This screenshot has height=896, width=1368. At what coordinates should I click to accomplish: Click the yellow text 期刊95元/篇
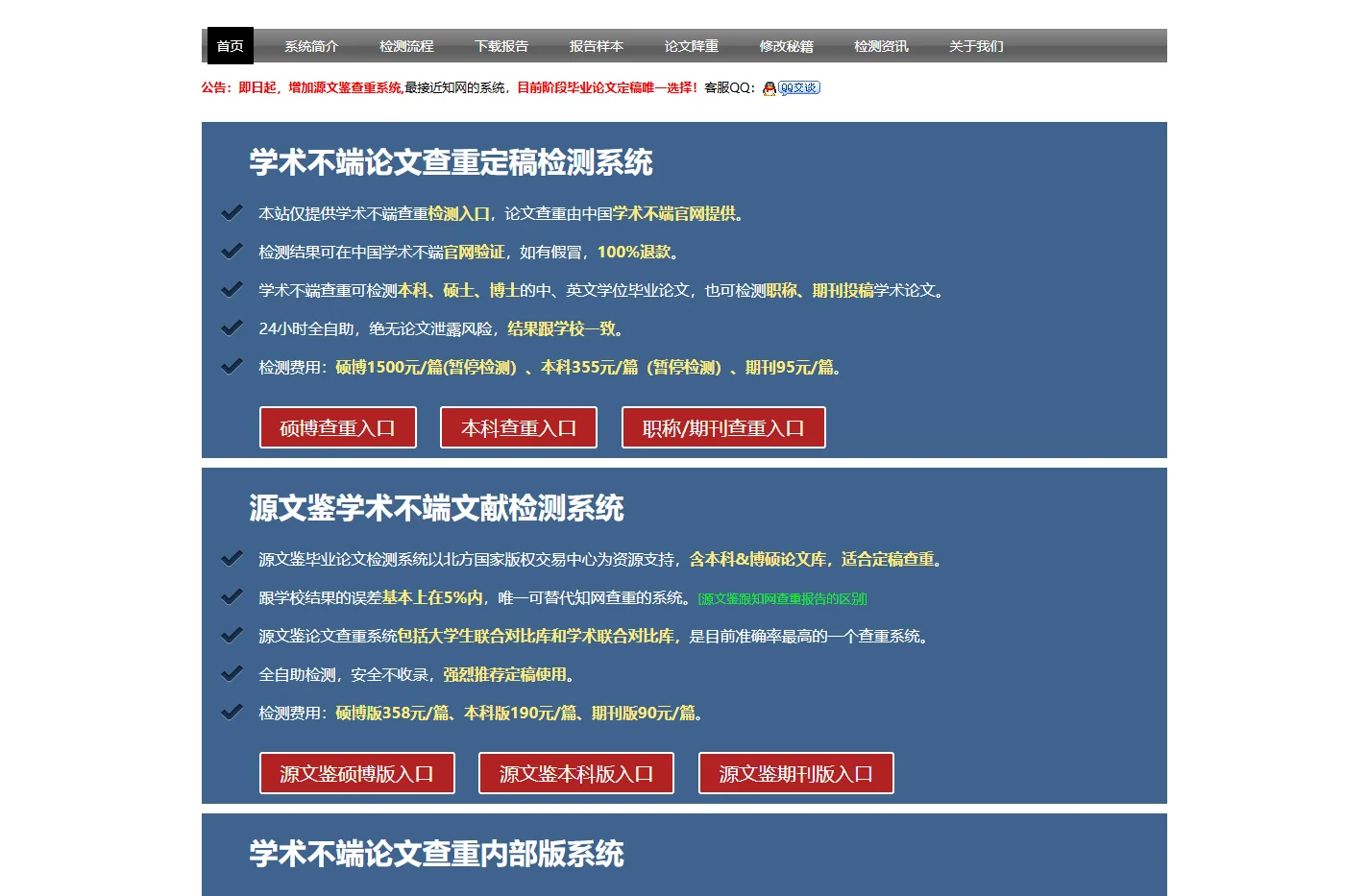790,367
